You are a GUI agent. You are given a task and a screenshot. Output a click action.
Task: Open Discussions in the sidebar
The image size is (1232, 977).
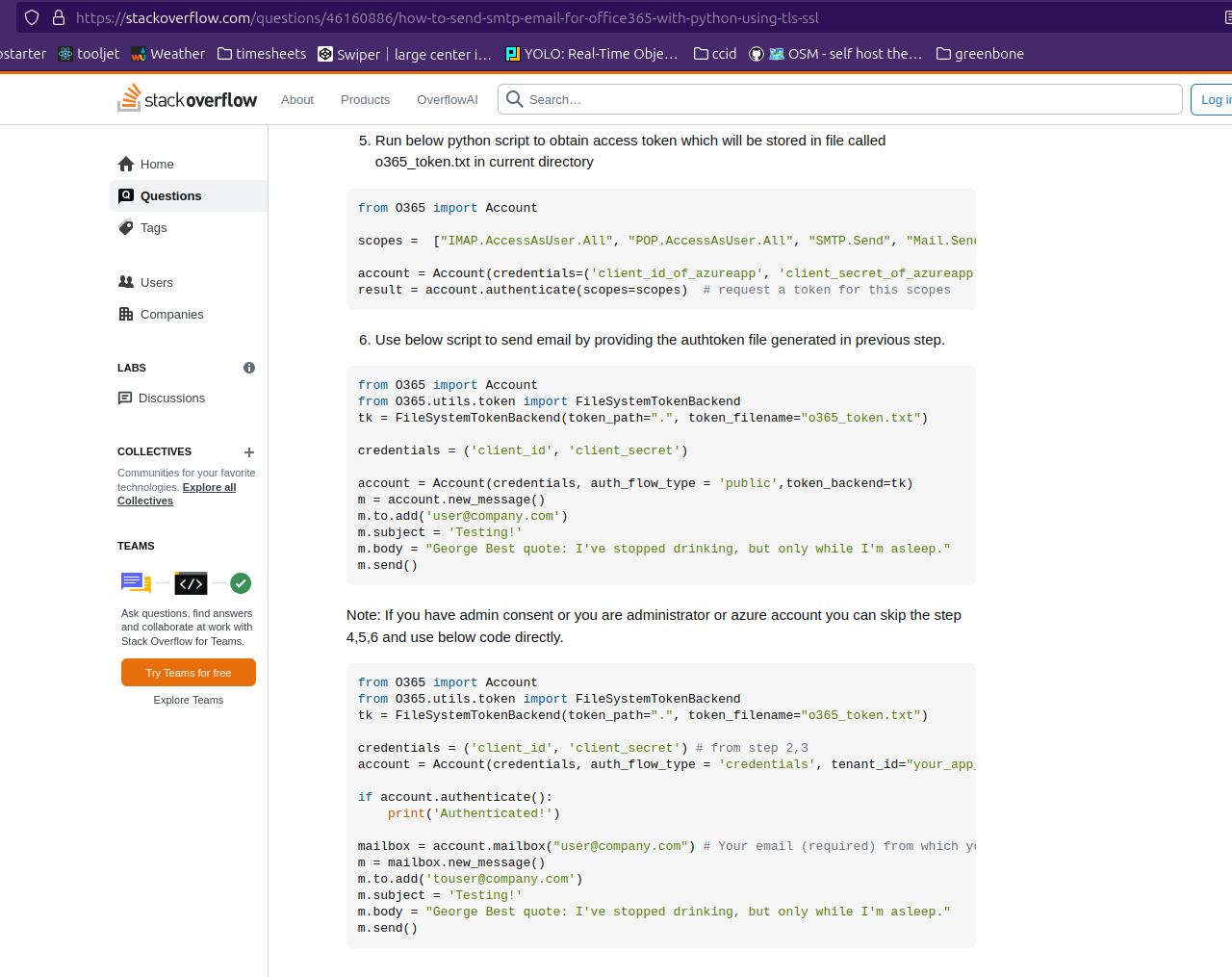click(x=189, y=398)
